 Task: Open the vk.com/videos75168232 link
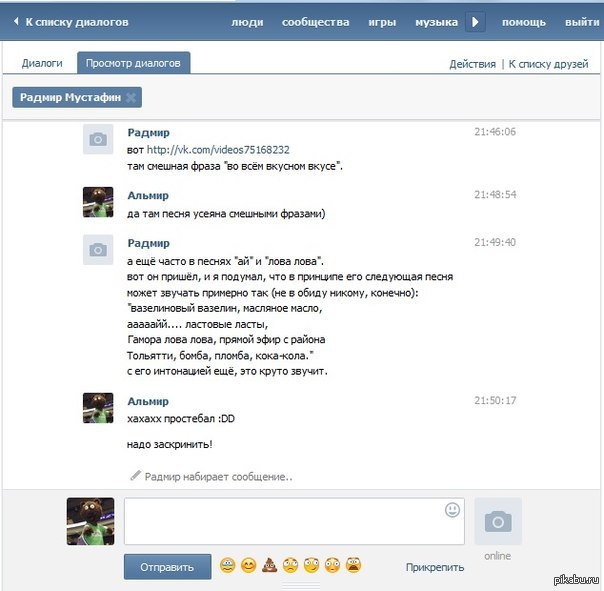point(218,150)
